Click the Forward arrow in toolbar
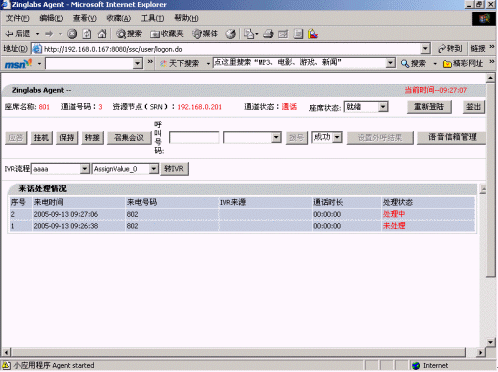498x372 pixels. (49, 34)
